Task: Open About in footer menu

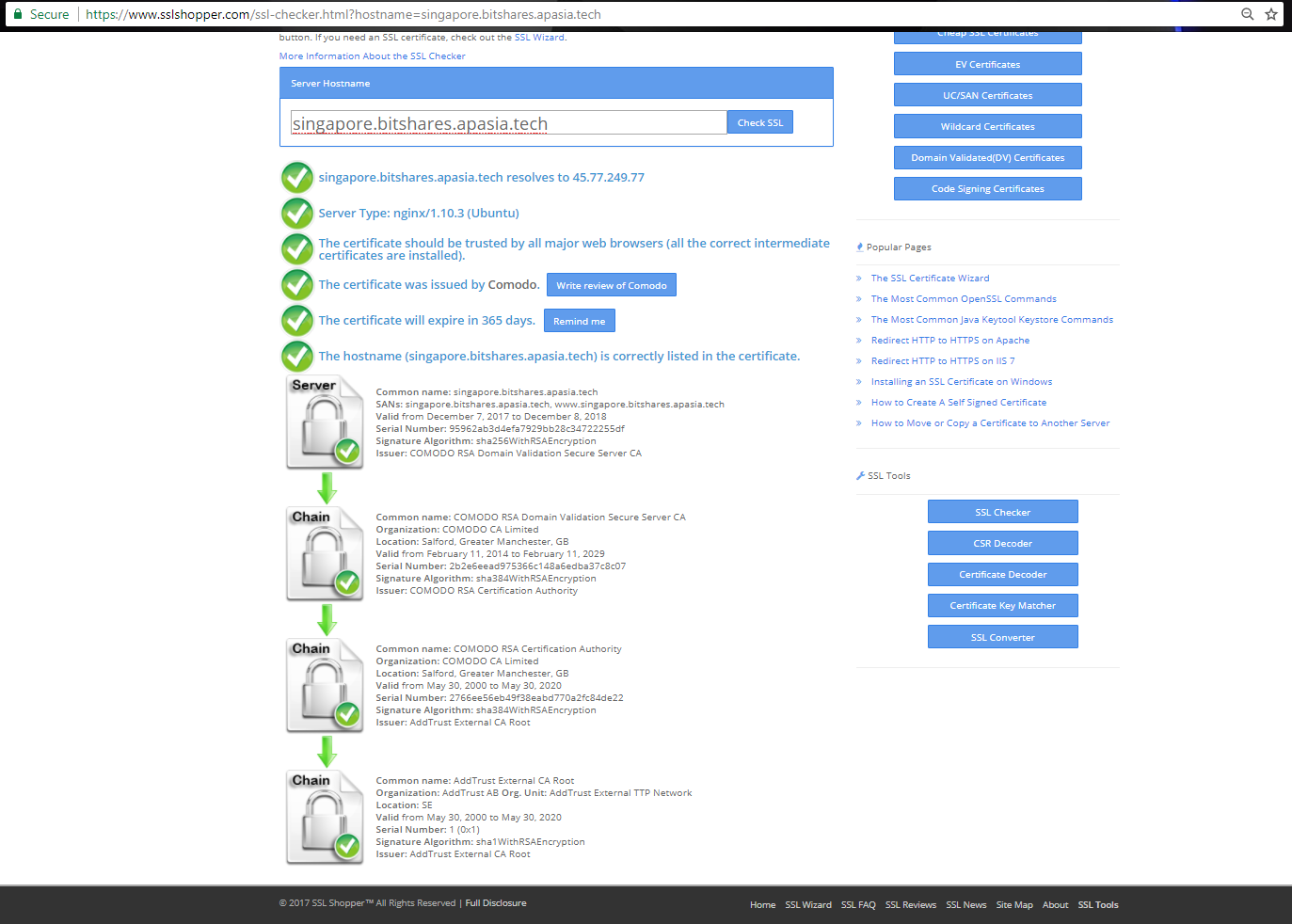Action: (x=1056, y=905)
